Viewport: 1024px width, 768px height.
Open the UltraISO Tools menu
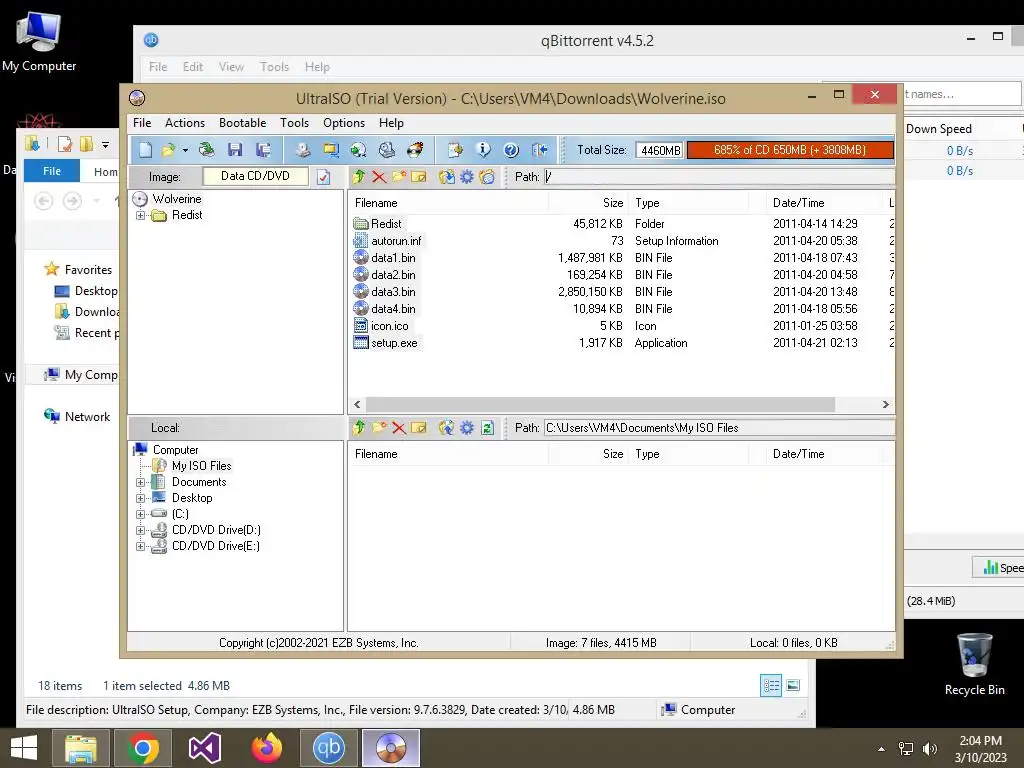[x=295, y=123]
